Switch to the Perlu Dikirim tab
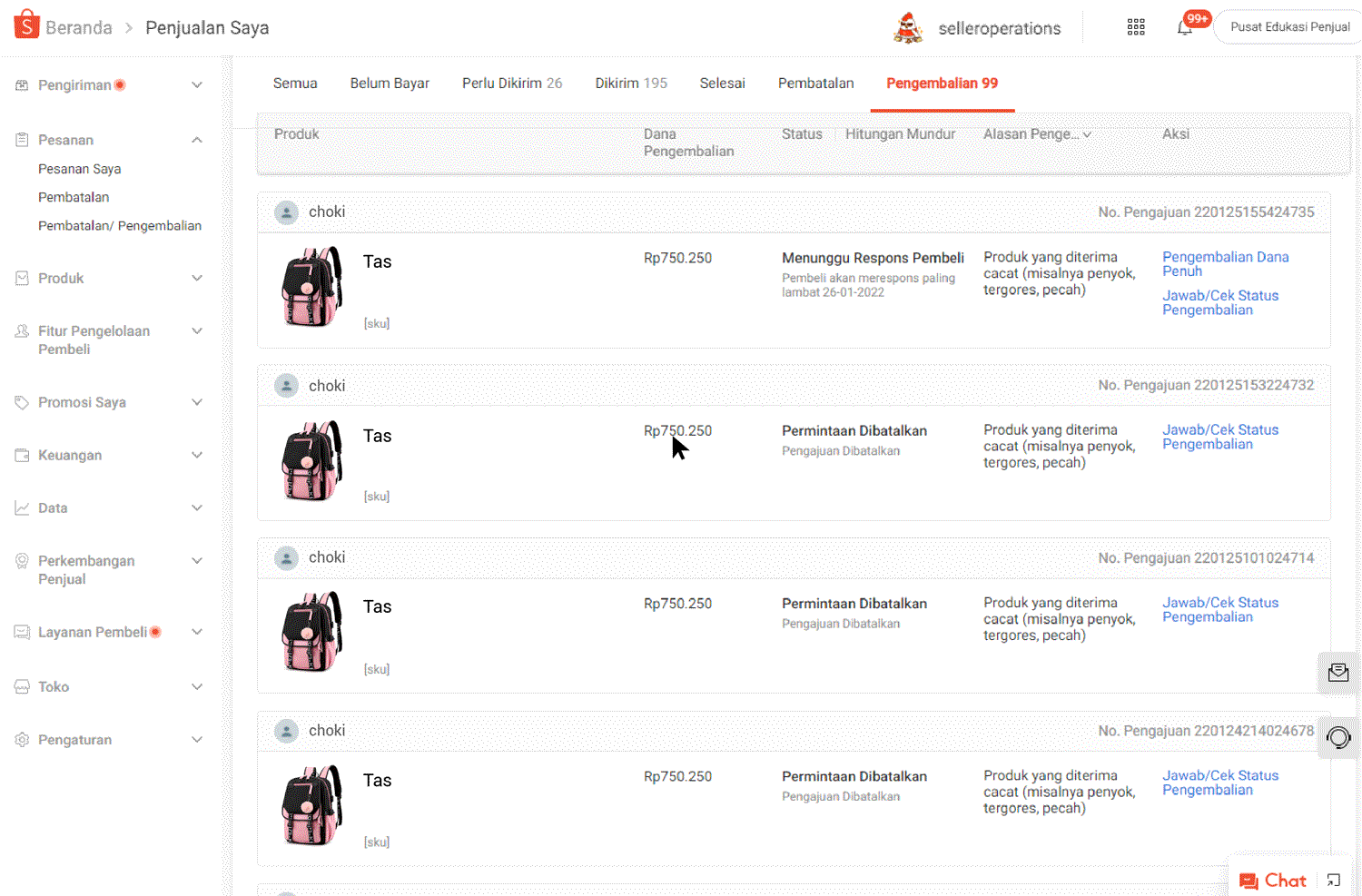Screen dimensions: 1362x896 511,84
